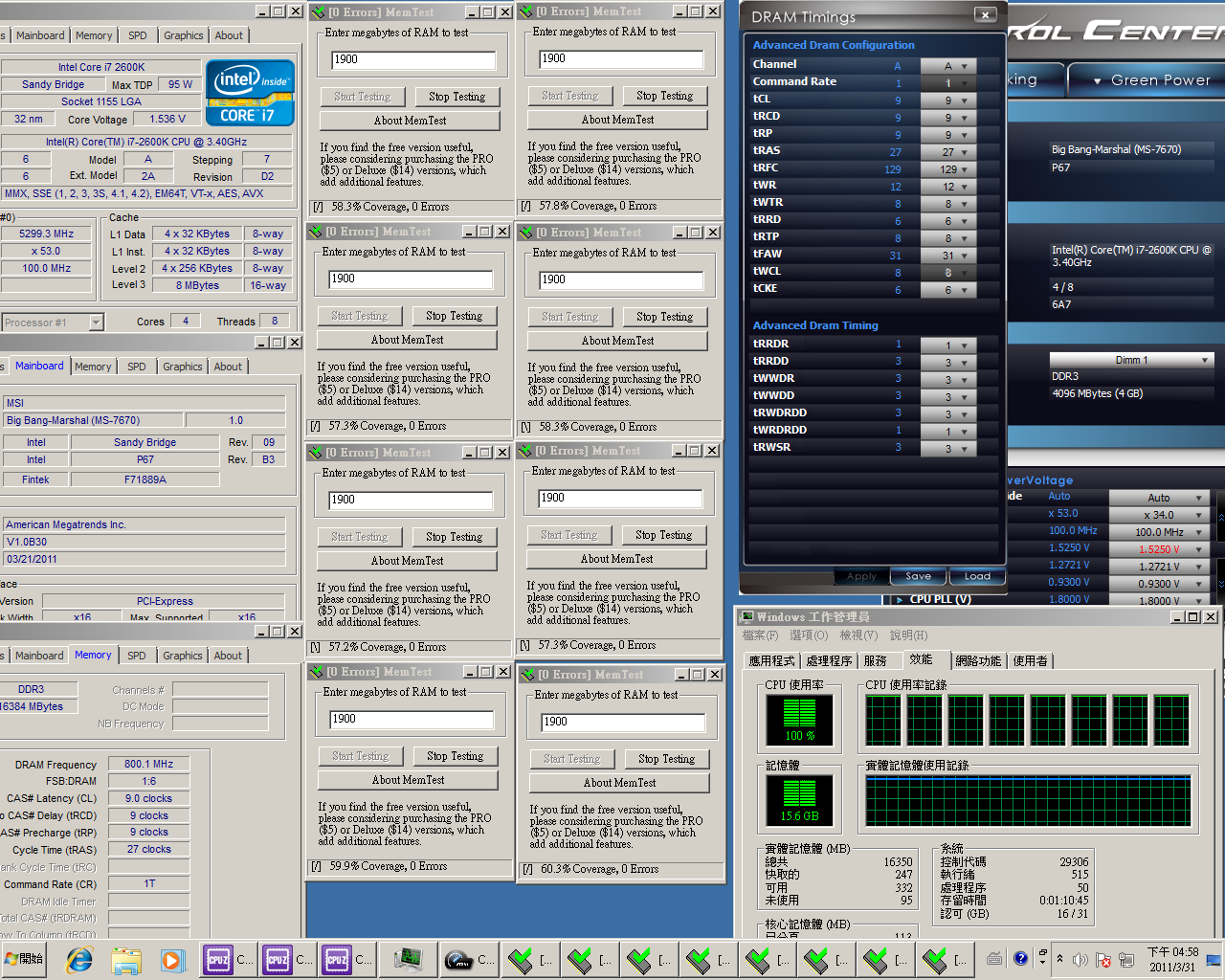The width and height of the screenshot is (1225, 980).
Task: Click the DRAM Frequency value 800.1 MHz
Action: 149,764
